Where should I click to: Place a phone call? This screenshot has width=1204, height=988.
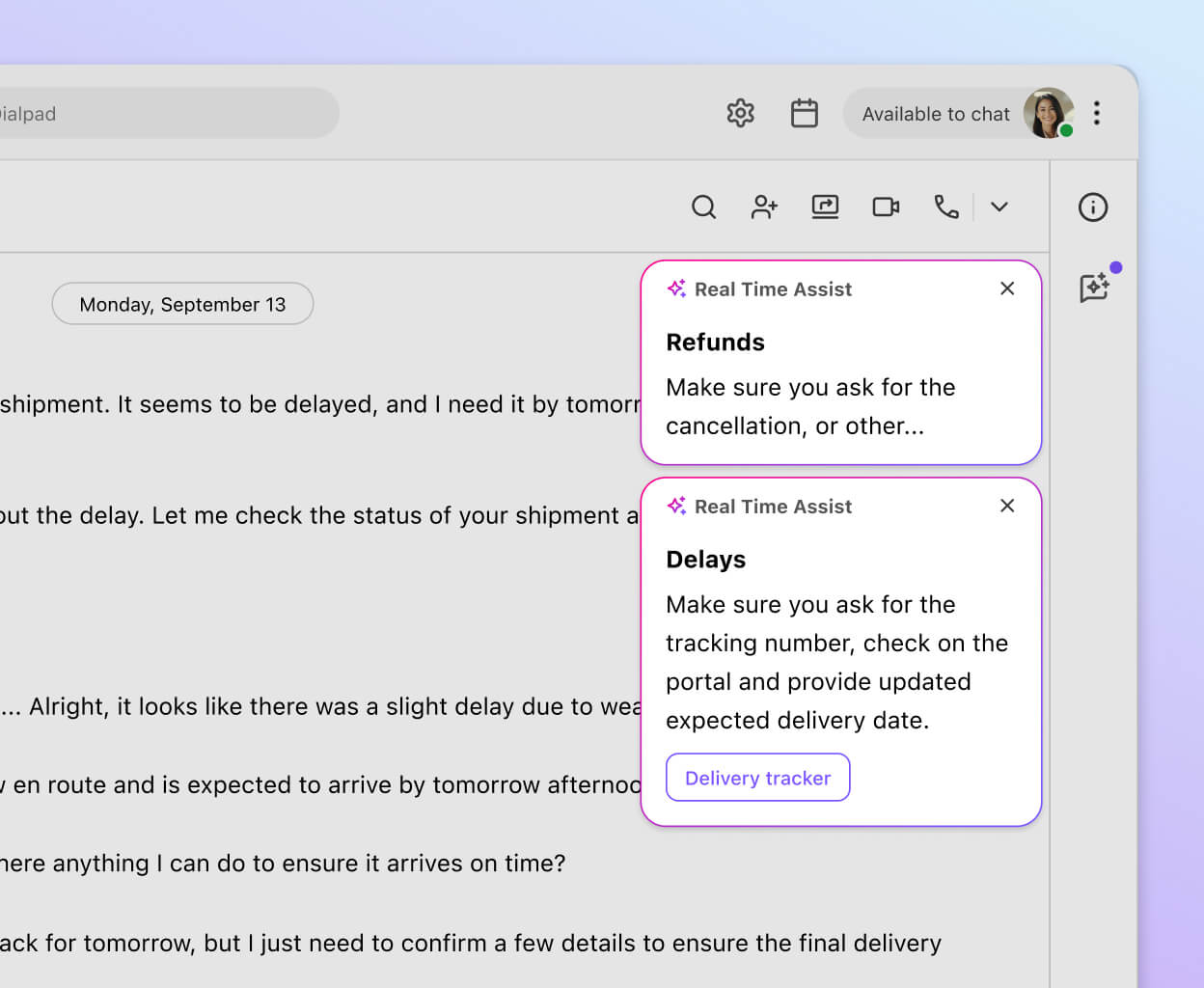pyautogui.click(x=945, y=206)
